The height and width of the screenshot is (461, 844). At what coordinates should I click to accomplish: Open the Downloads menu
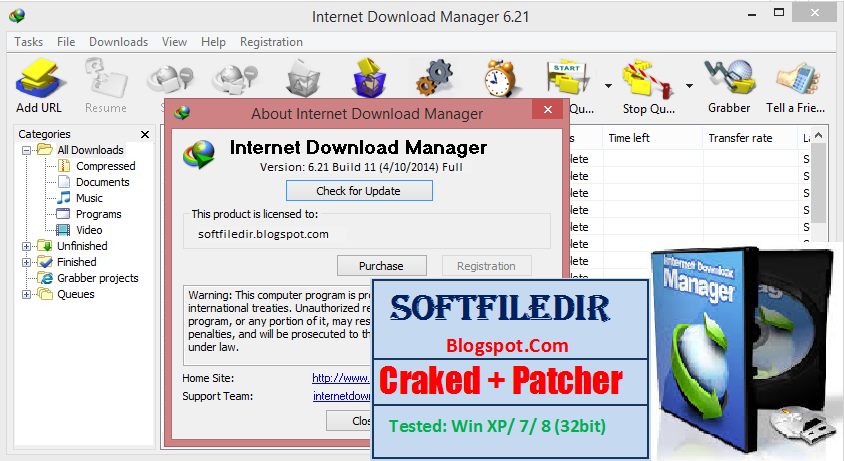tap(118, 41)
